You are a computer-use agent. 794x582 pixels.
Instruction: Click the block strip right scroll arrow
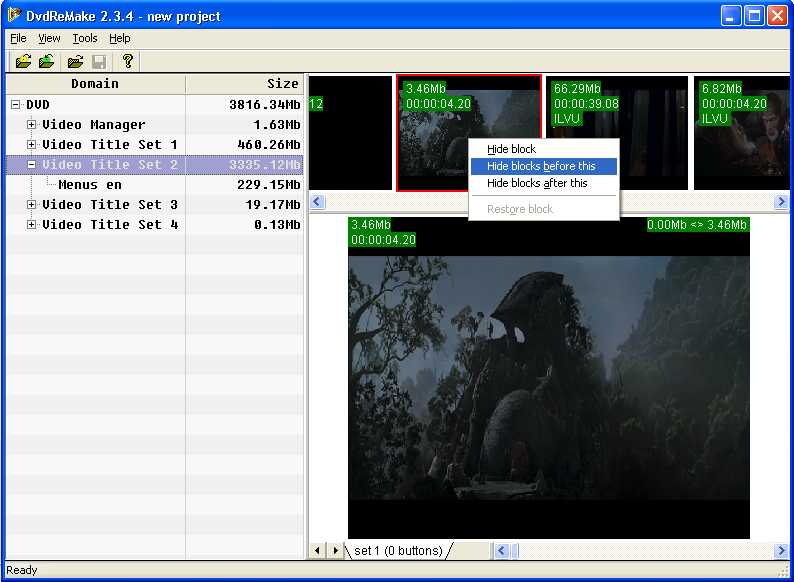click(x=781, y=202)
